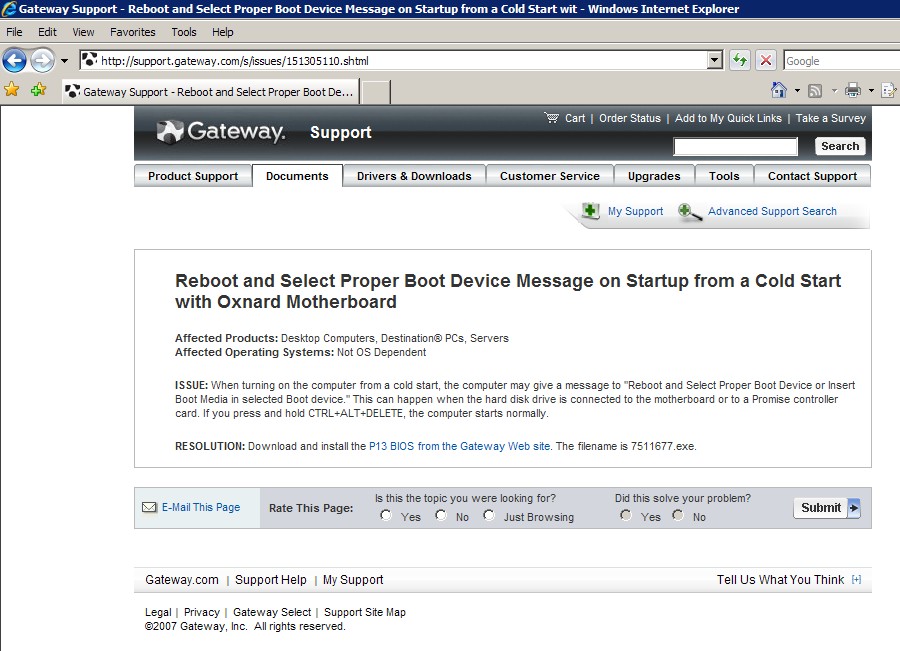Switch to the Upgrades tab

pyautogui.click(x=654, y=176)
